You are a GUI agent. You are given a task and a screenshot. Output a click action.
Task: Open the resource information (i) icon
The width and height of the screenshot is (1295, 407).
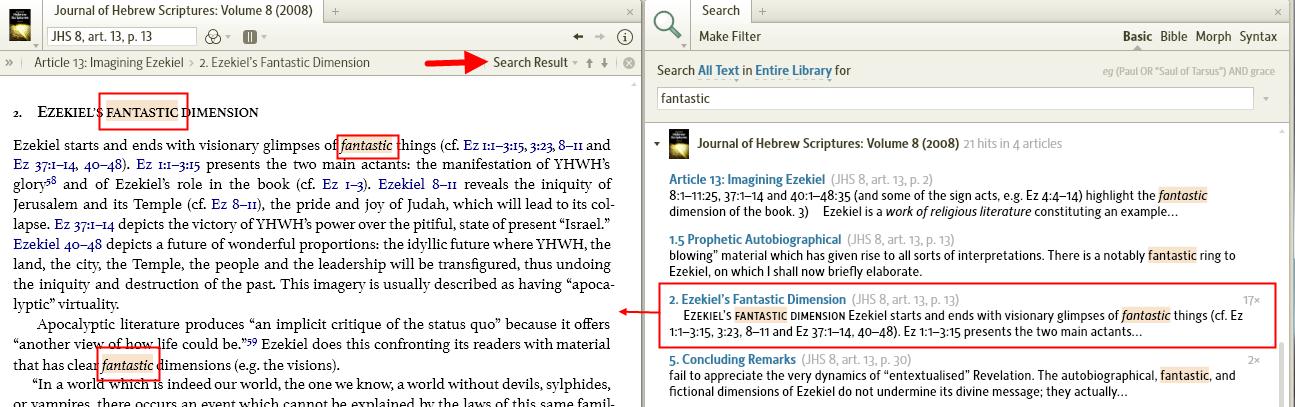pos(626,37)
